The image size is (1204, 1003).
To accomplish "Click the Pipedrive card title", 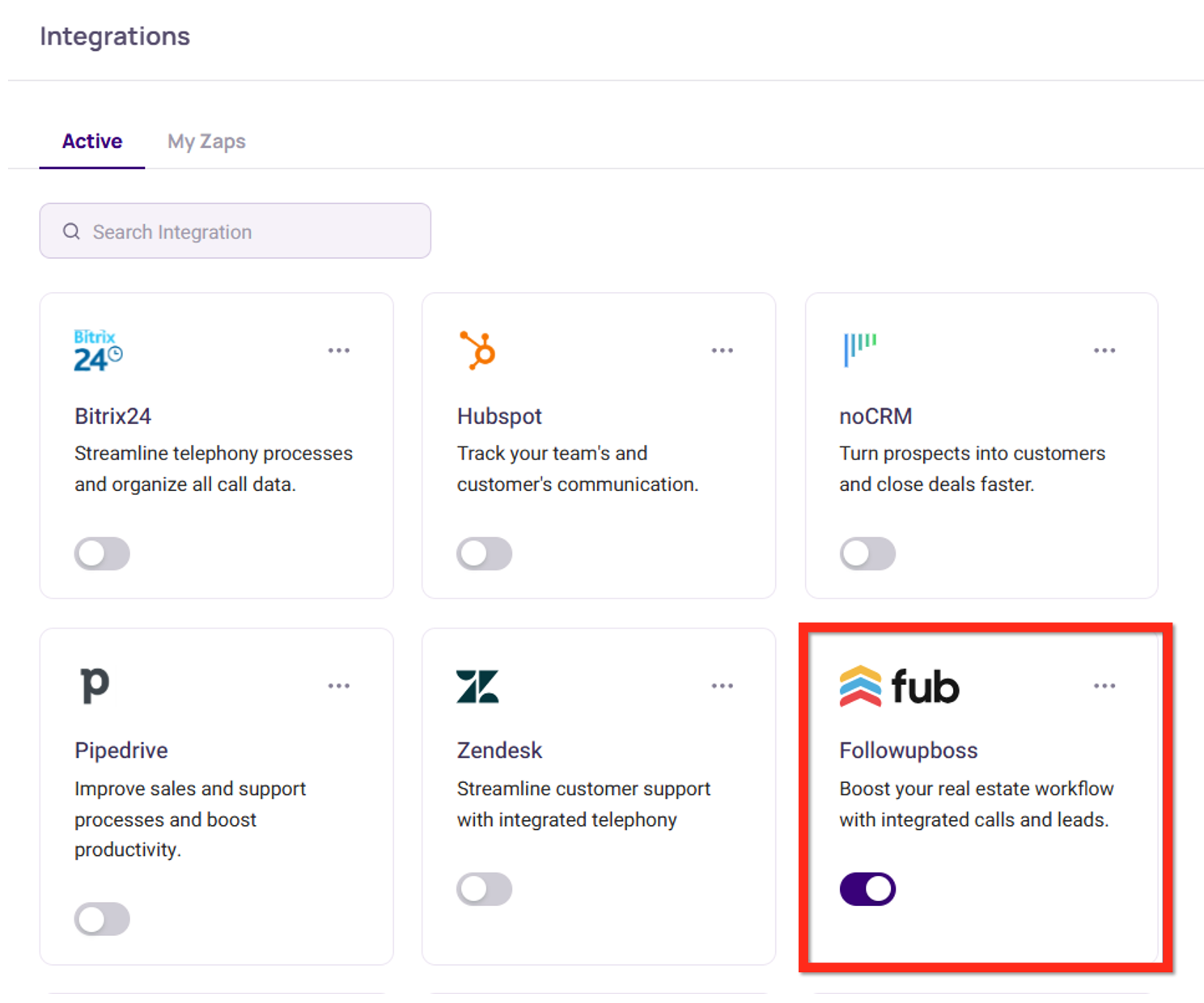I will [121, 751].
